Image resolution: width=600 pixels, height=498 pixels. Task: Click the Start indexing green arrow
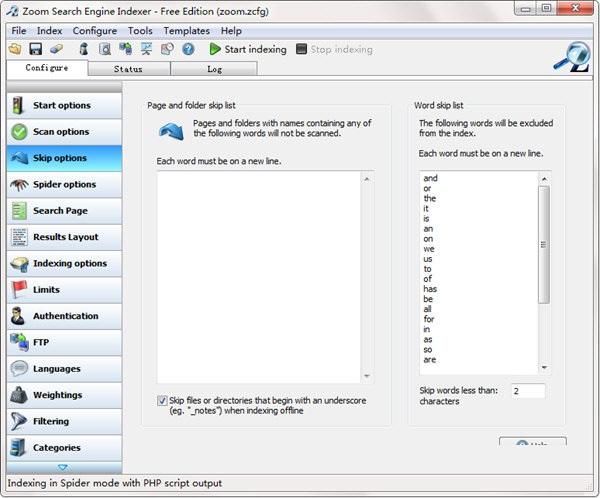click(216, 49)
